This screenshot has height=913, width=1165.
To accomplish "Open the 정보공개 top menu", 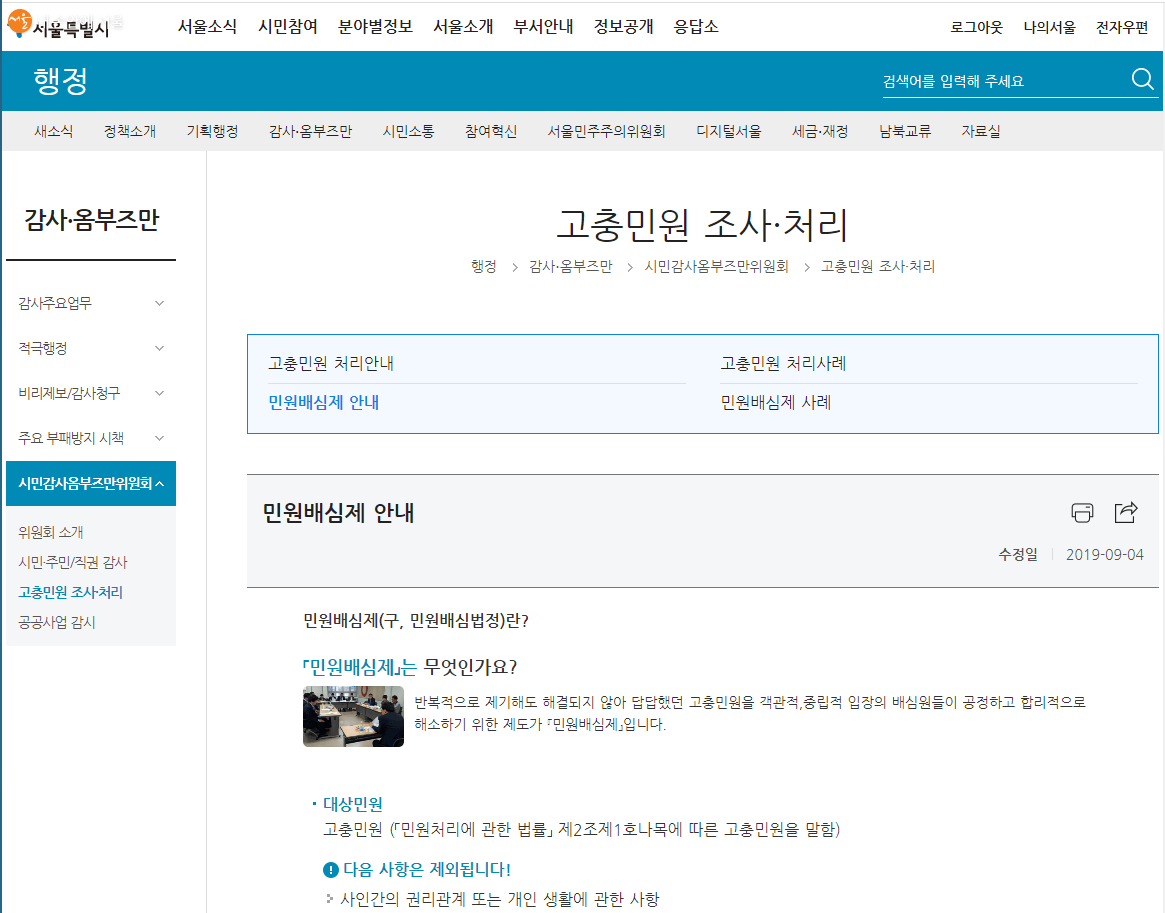I will pyautogui.click(x=623, y=27).
